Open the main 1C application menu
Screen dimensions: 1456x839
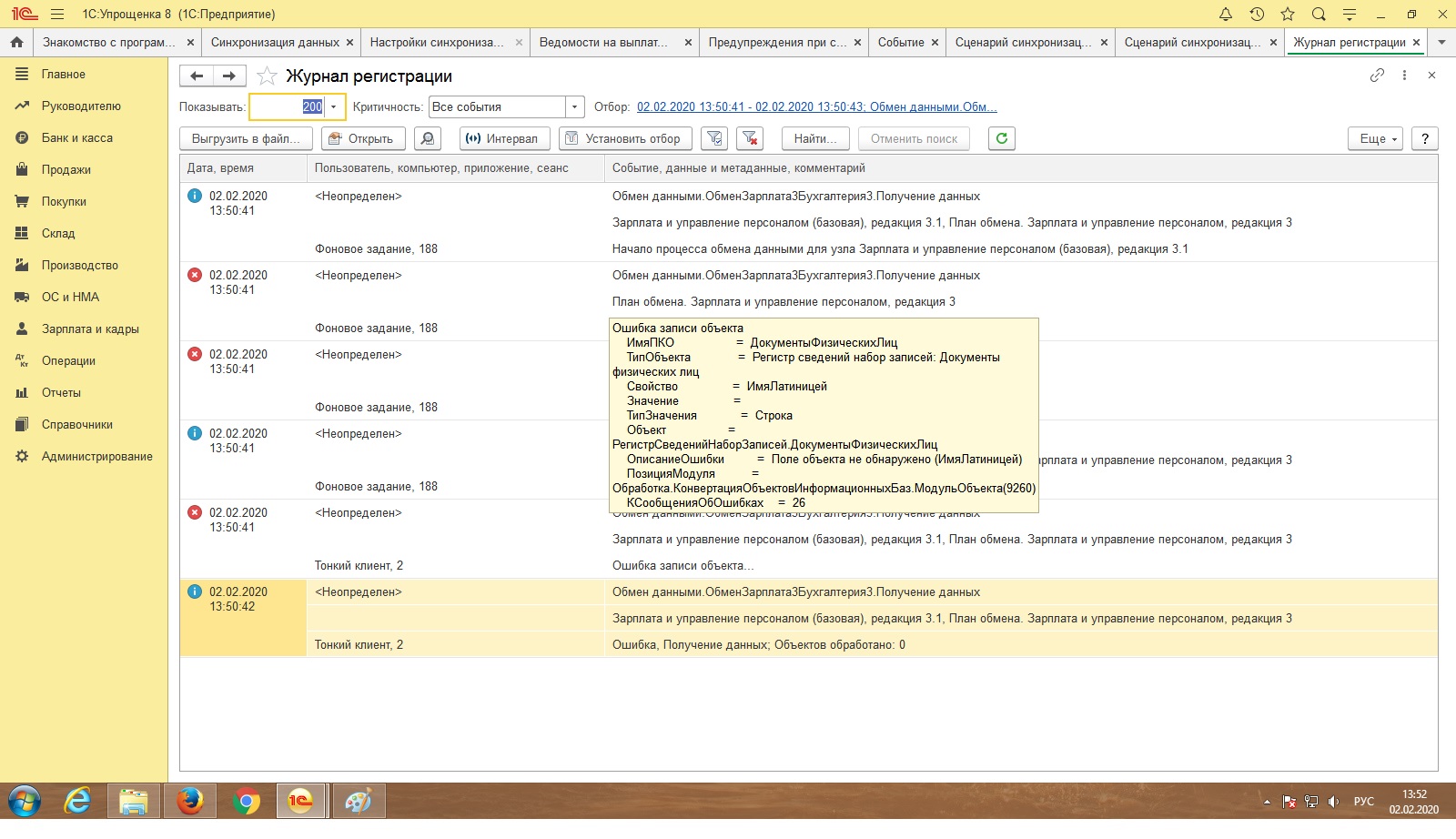click(x=57, y=14)
